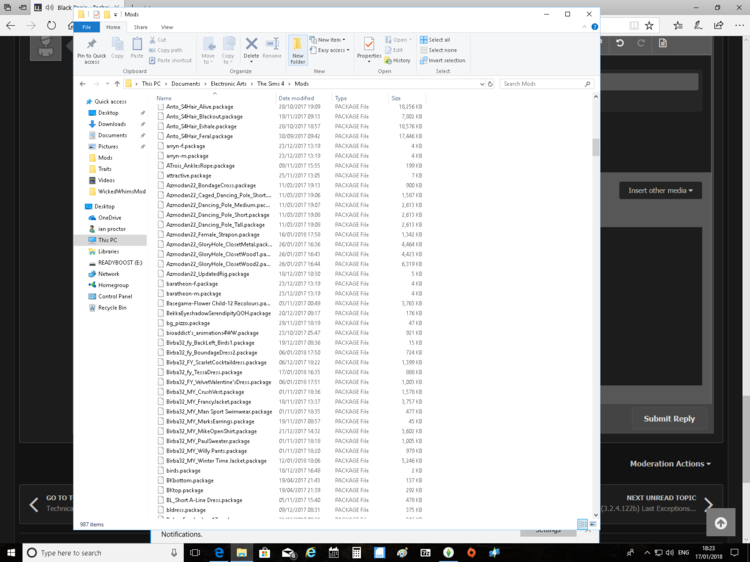Open the Copy to ribbon button
The height and width of the screenshot is (562, 750).
[x=228, y=51]
